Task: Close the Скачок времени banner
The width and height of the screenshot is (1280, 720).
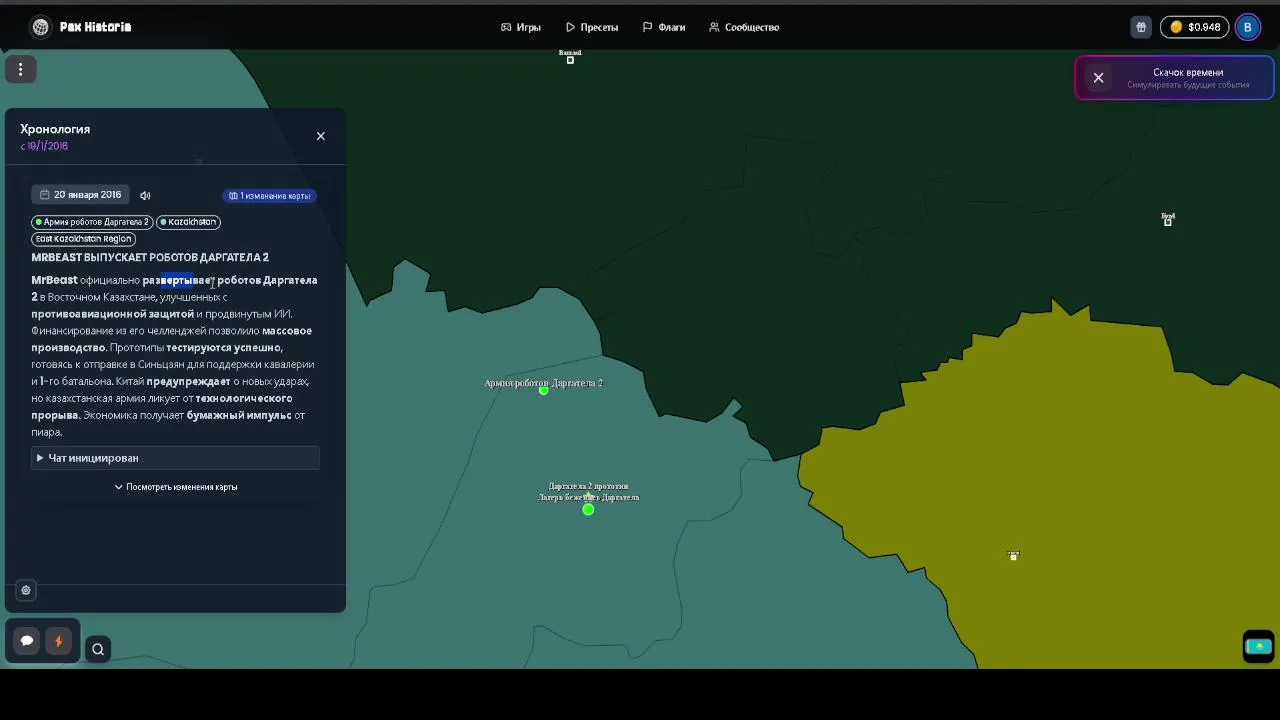Action: click(x=1098, y=77)
